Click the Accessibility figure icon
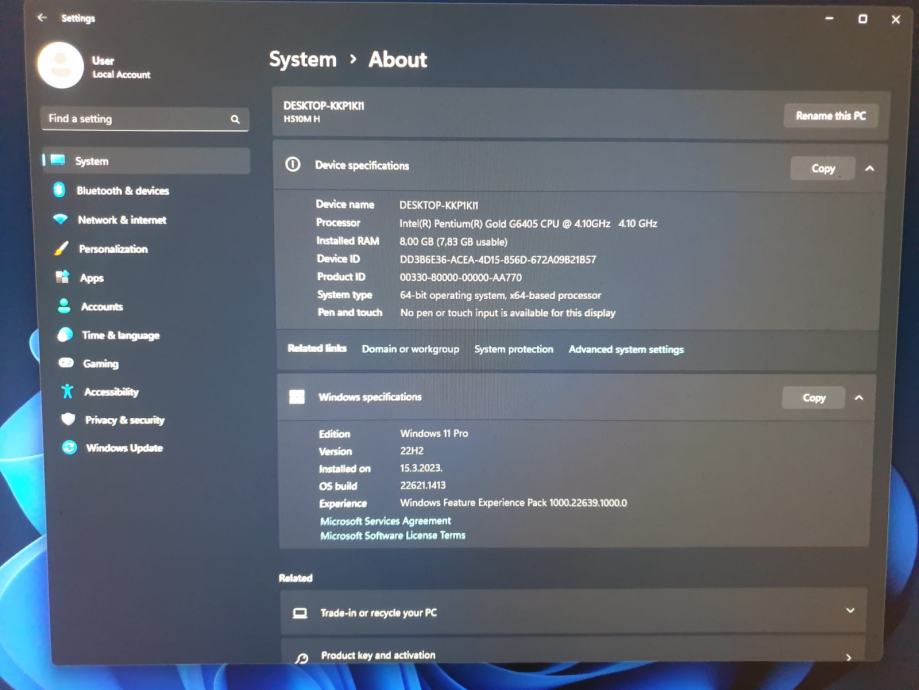The width and height of the screenshot is (919, 690). (67, 391)
